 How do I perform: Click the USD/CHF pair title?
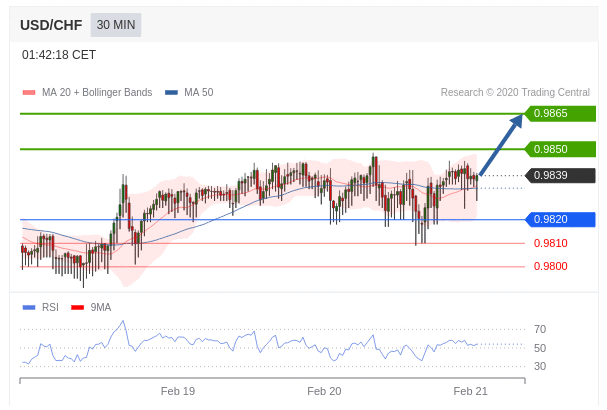tap(51, 25)
